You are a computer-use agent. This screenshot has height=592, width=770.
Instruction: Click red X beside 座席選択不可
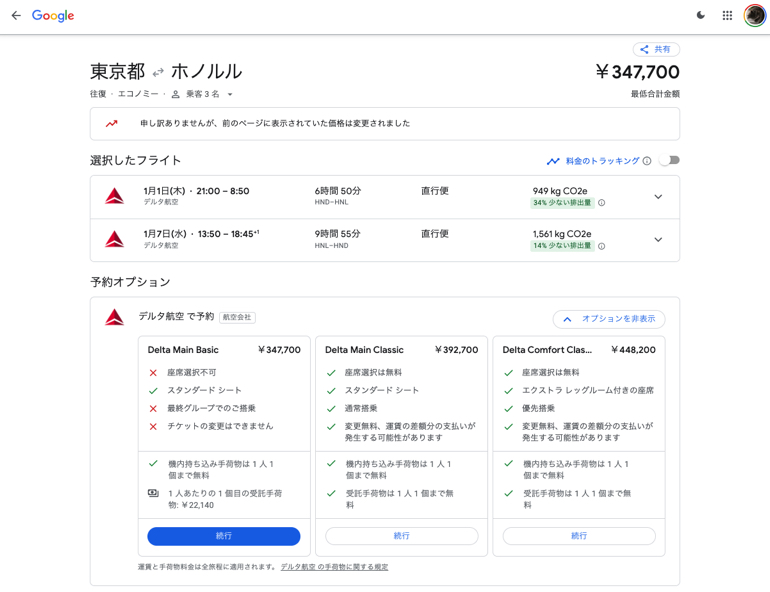(153, 373)
